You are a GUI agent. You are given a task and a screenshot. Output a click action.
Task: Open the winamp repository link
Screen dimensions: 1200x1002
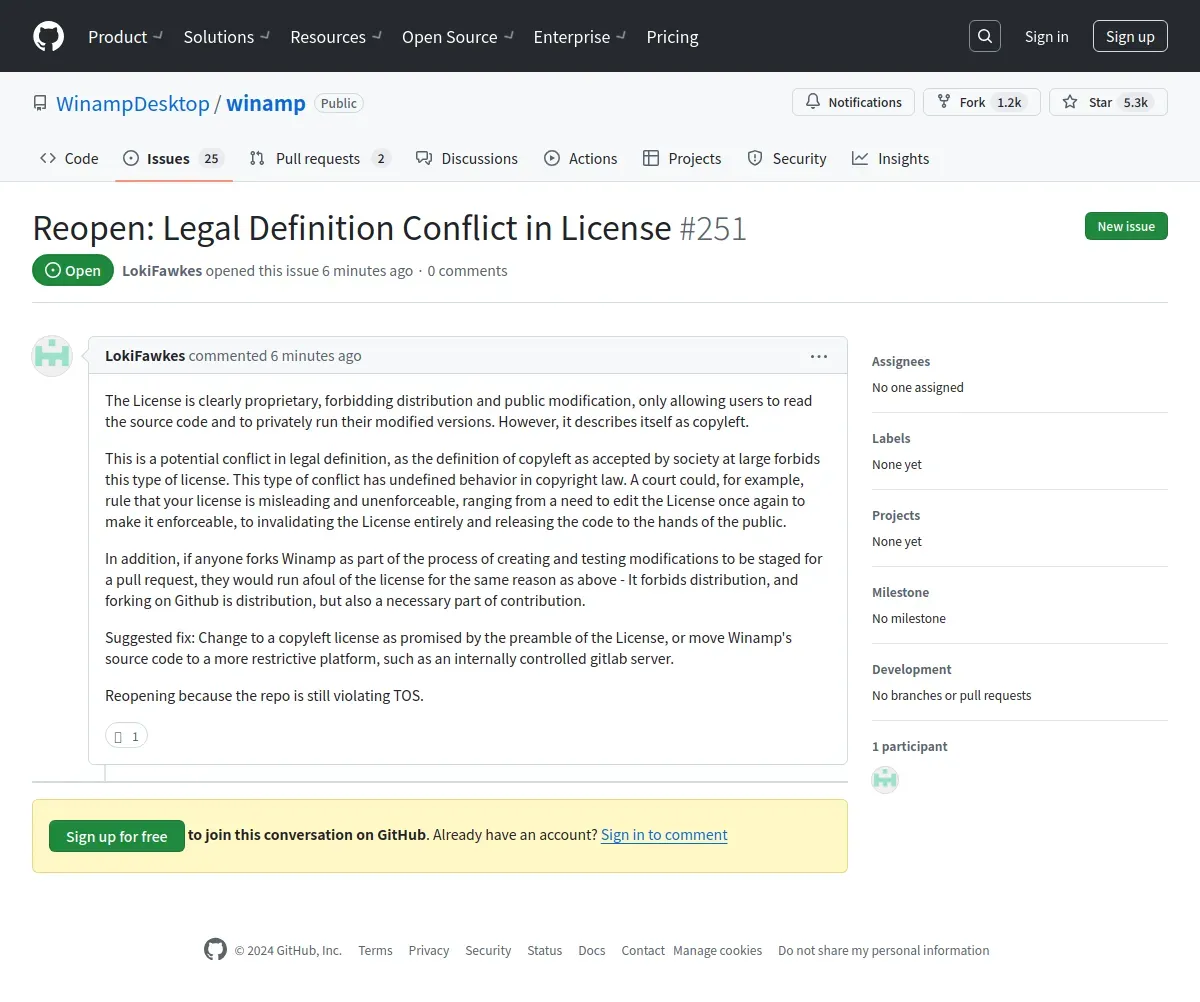266,103
